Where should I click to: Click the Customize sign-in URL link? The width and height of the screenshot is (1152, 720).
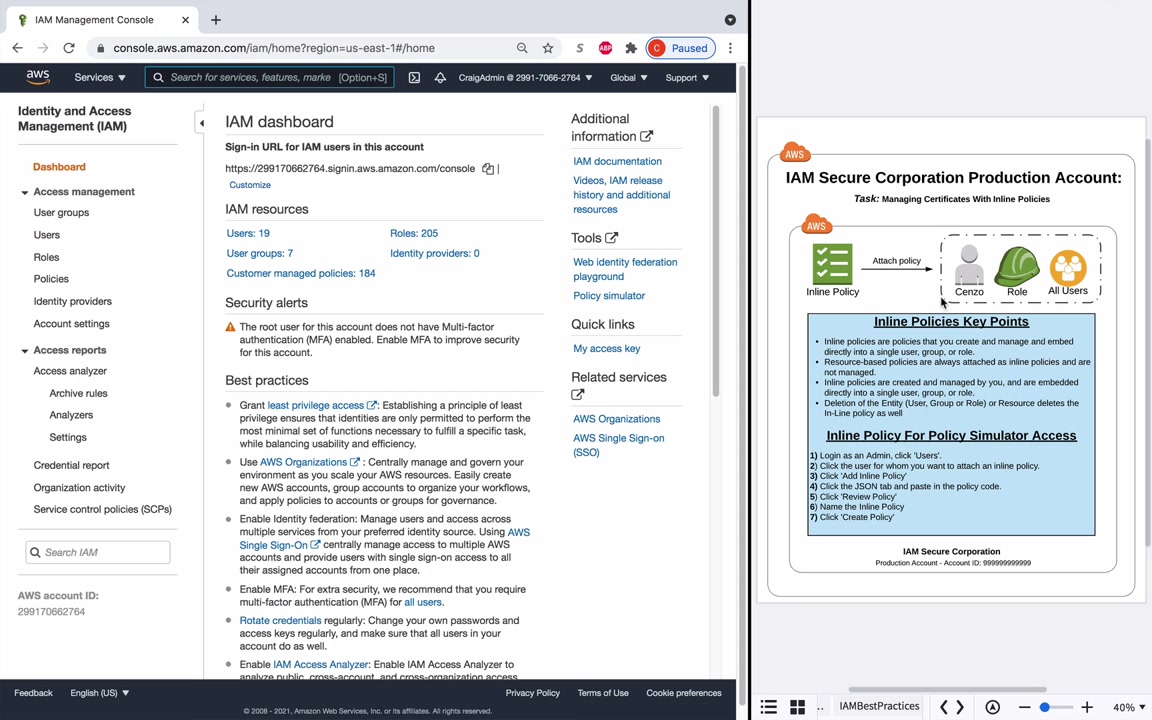[250, 185]
